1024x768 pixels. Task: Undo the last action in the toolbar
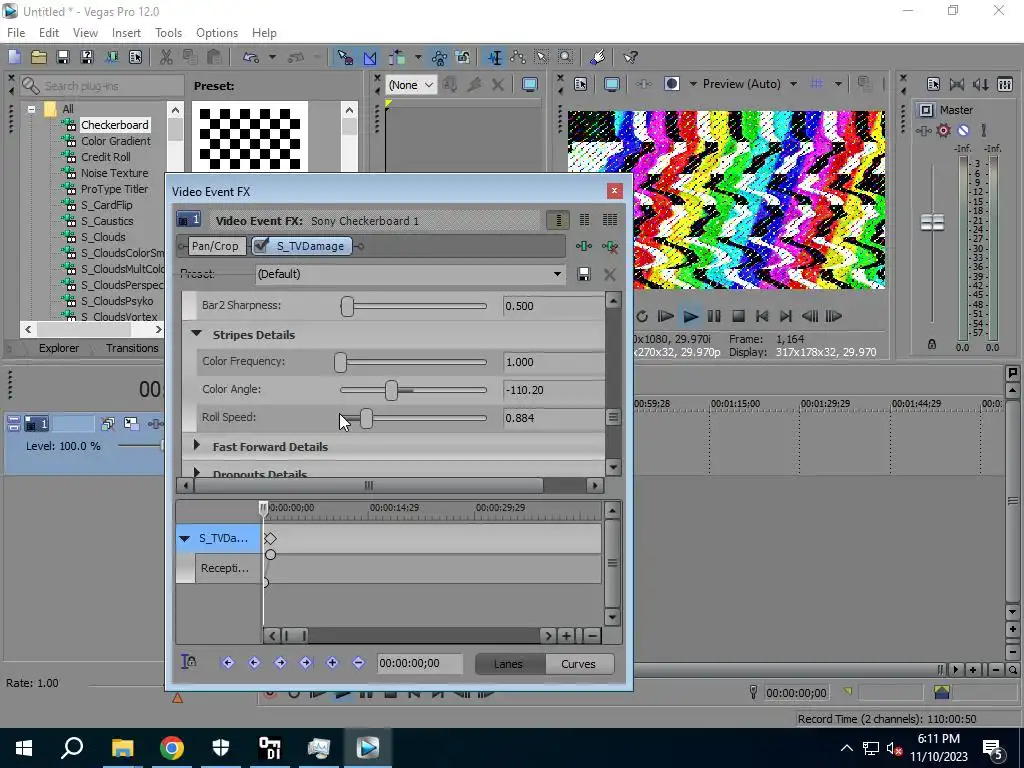click(x=251, y=57)
